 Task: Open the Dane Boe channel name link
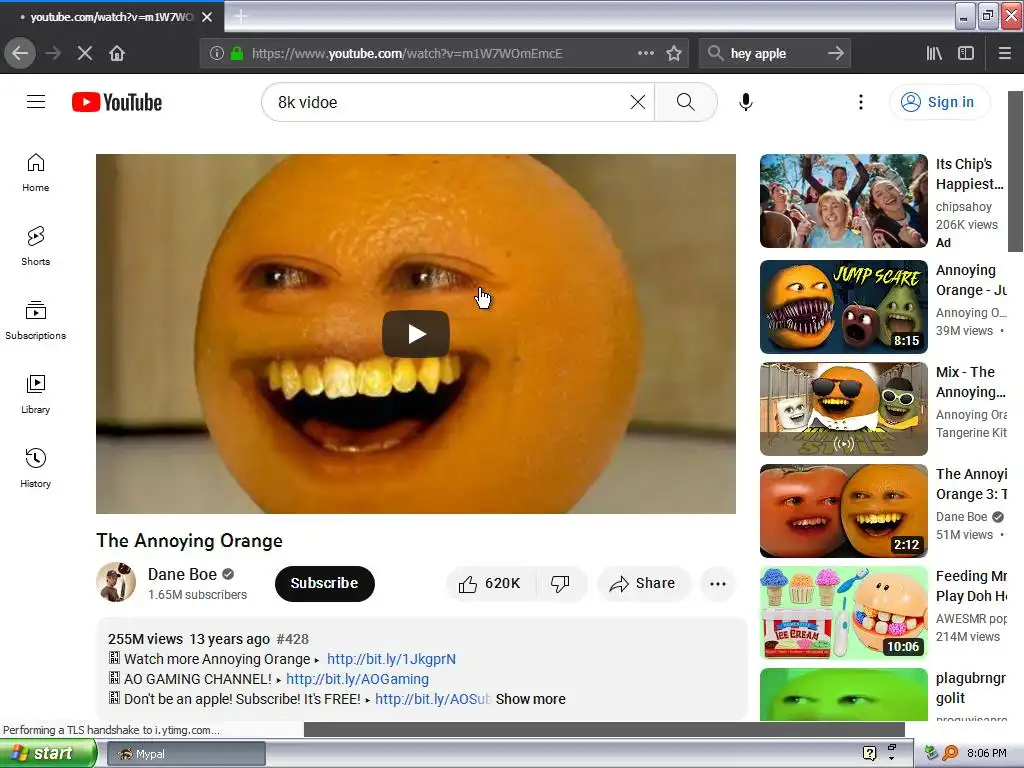182,574
